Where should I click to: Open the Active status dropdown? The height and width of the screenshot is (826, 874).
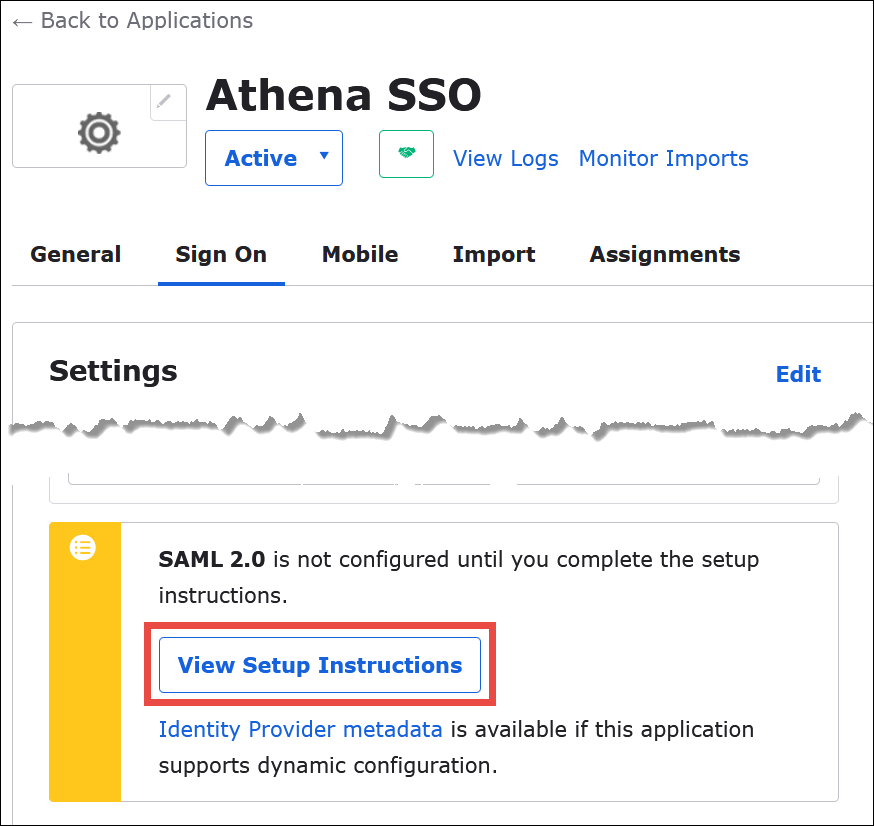tap(273, 158)
